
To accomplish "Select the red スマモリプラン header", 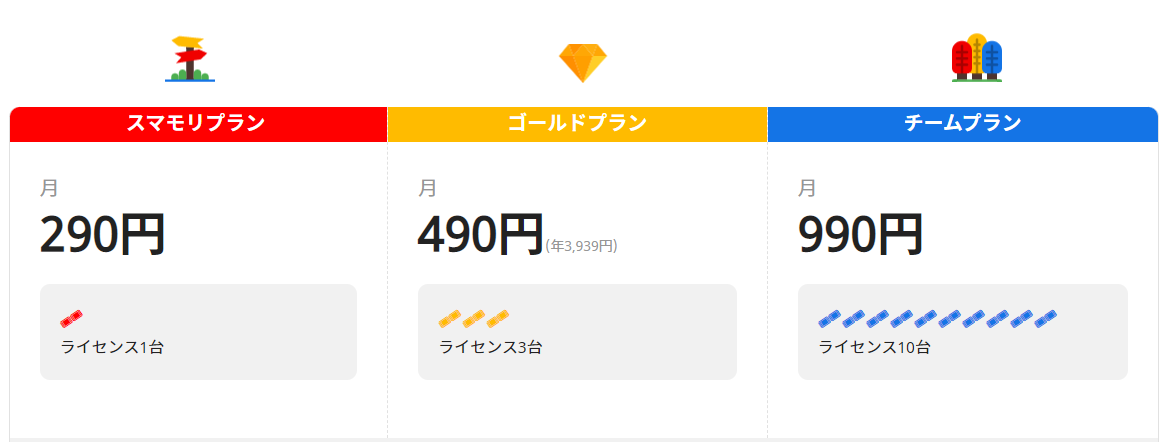I will click(197, 124).
